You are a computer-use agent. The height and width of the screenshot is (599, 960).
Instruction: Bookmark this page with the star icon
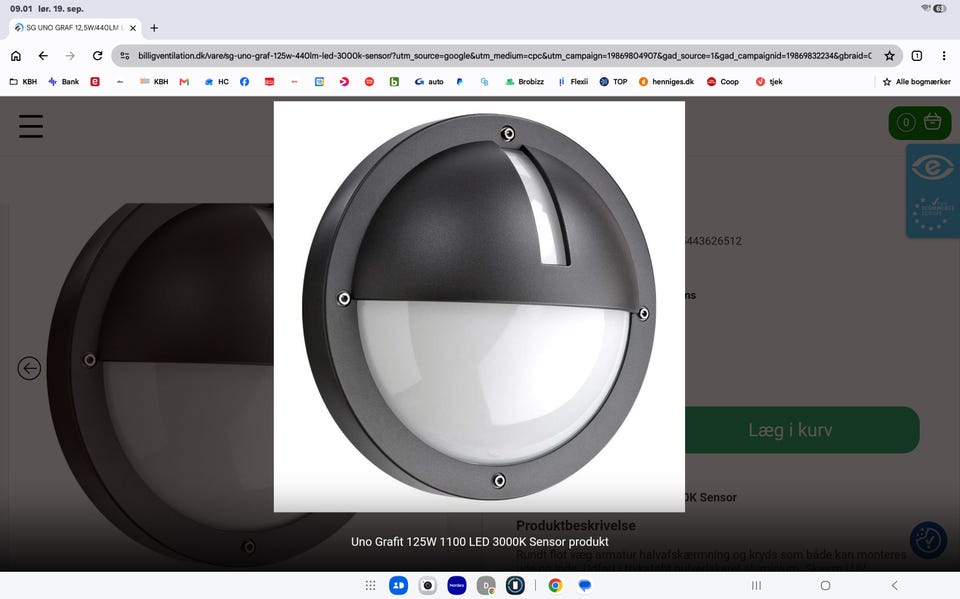pos(889,56)
